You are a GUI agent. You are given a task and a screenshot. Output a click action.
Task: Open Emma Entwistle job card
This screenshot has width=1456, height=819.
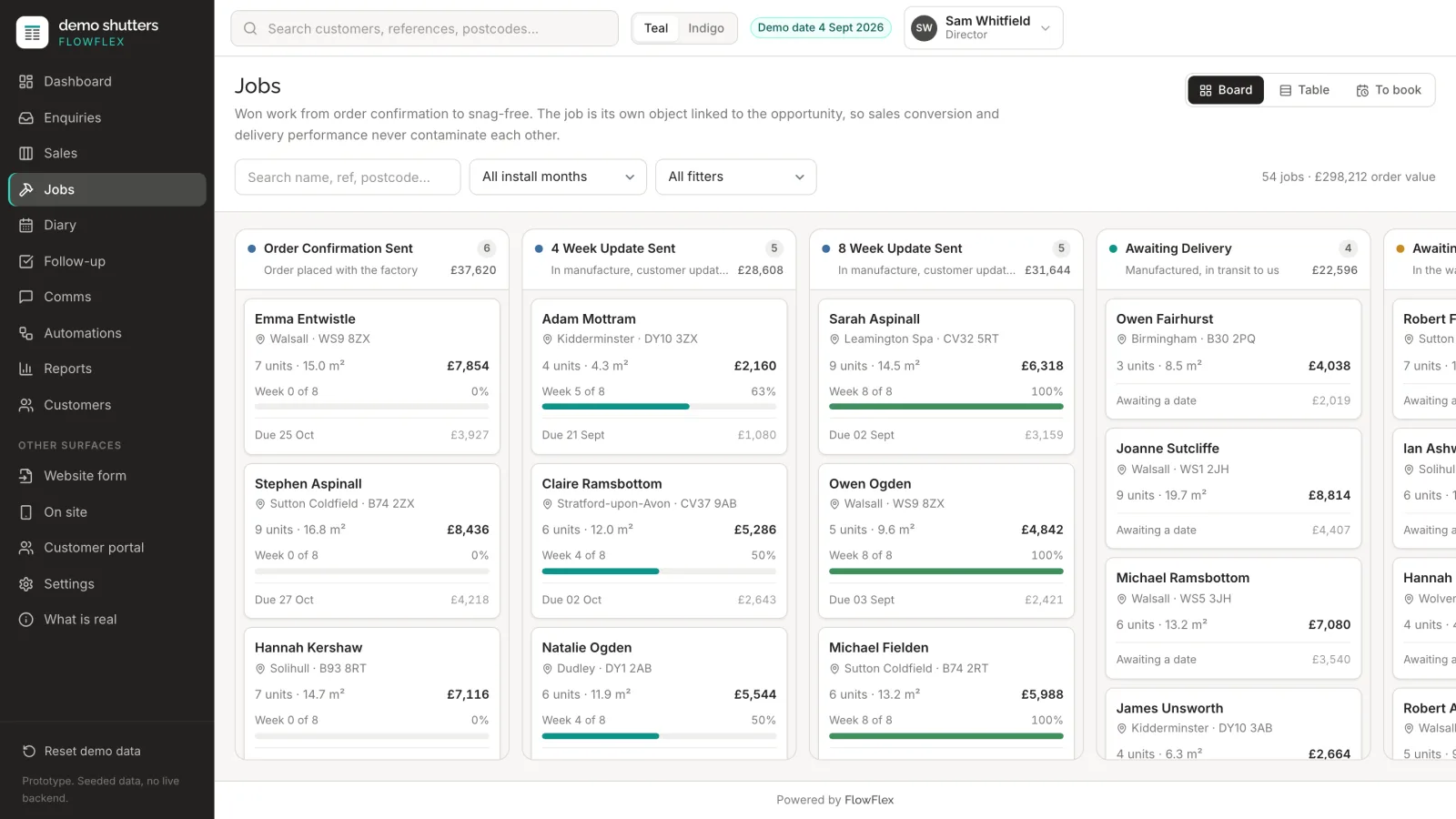coord(372,377)
